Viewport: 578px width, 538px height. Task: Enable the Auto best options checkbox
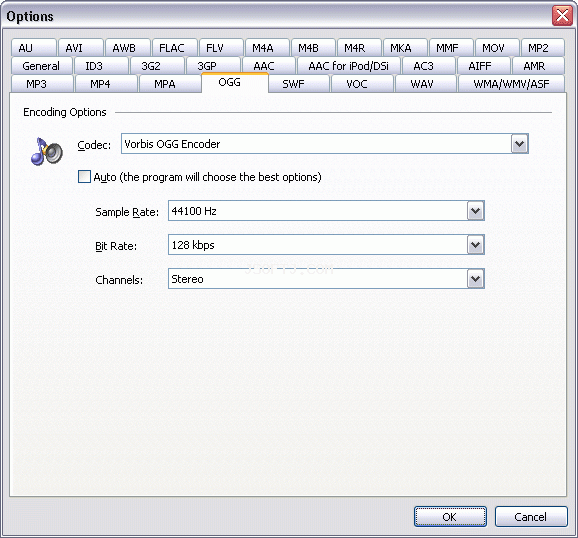pos(84,177)
